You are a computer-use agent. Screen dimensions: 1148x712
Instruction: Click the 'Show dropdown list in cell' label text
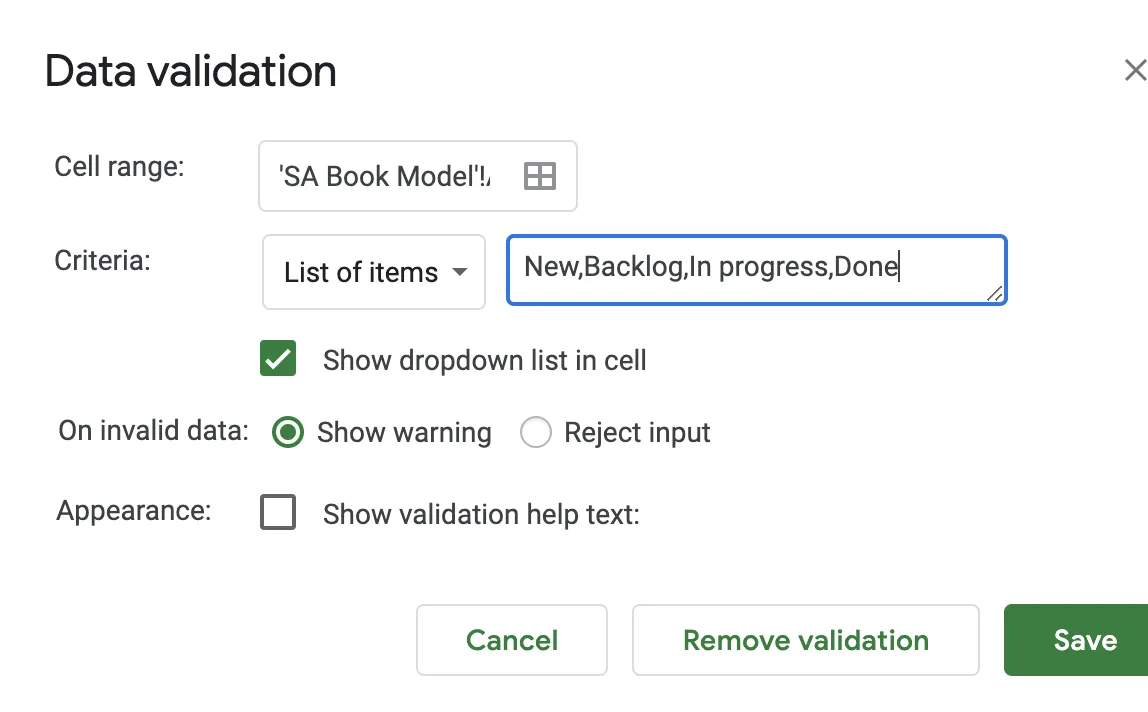pyautogui.click(x=484, y=360)
